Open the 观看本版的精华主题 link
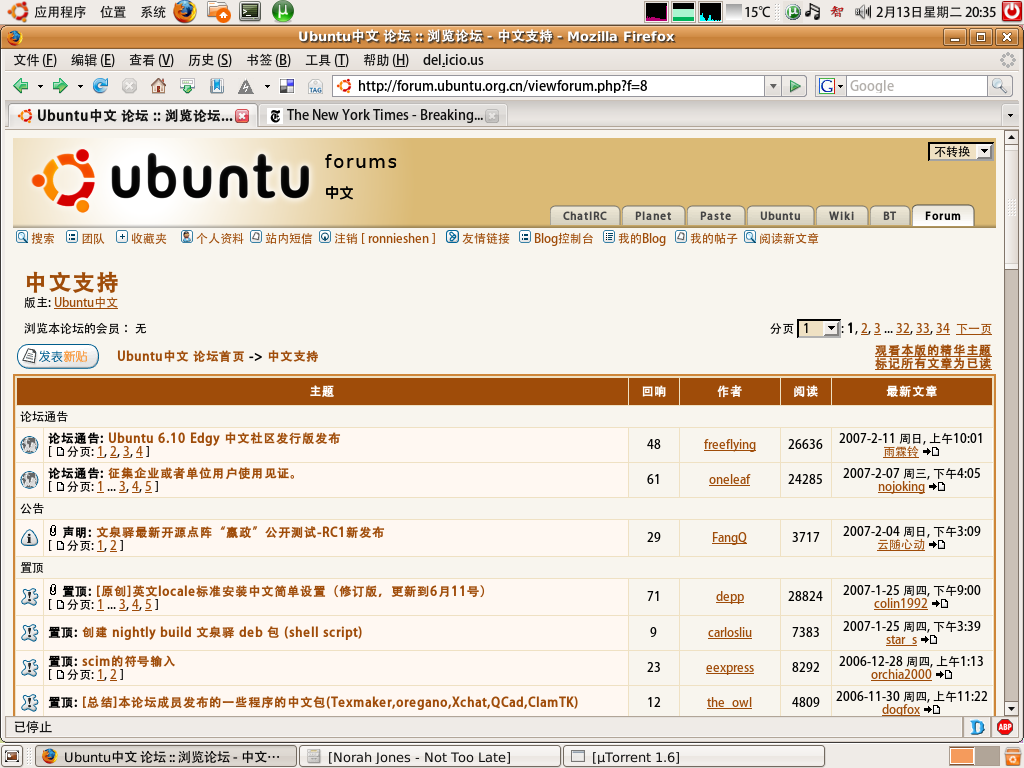Image resolution: width=1024 pixels, height=768 pixels. pyautogui.click(x=933, y=351)
